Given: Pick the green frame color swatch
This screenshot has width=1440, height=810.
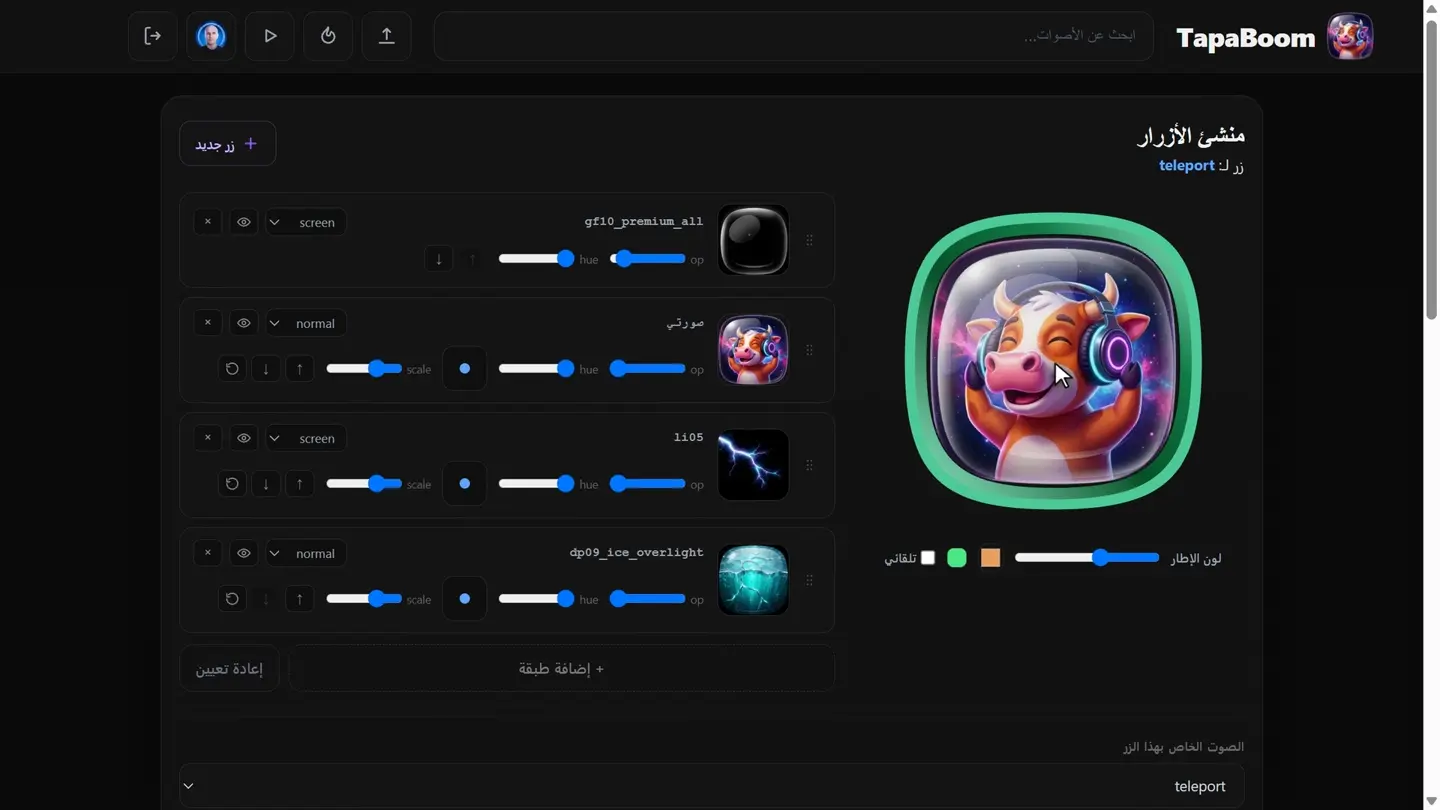Looking at the screenshot, I should pyautogui.click(x=957, y=558).
